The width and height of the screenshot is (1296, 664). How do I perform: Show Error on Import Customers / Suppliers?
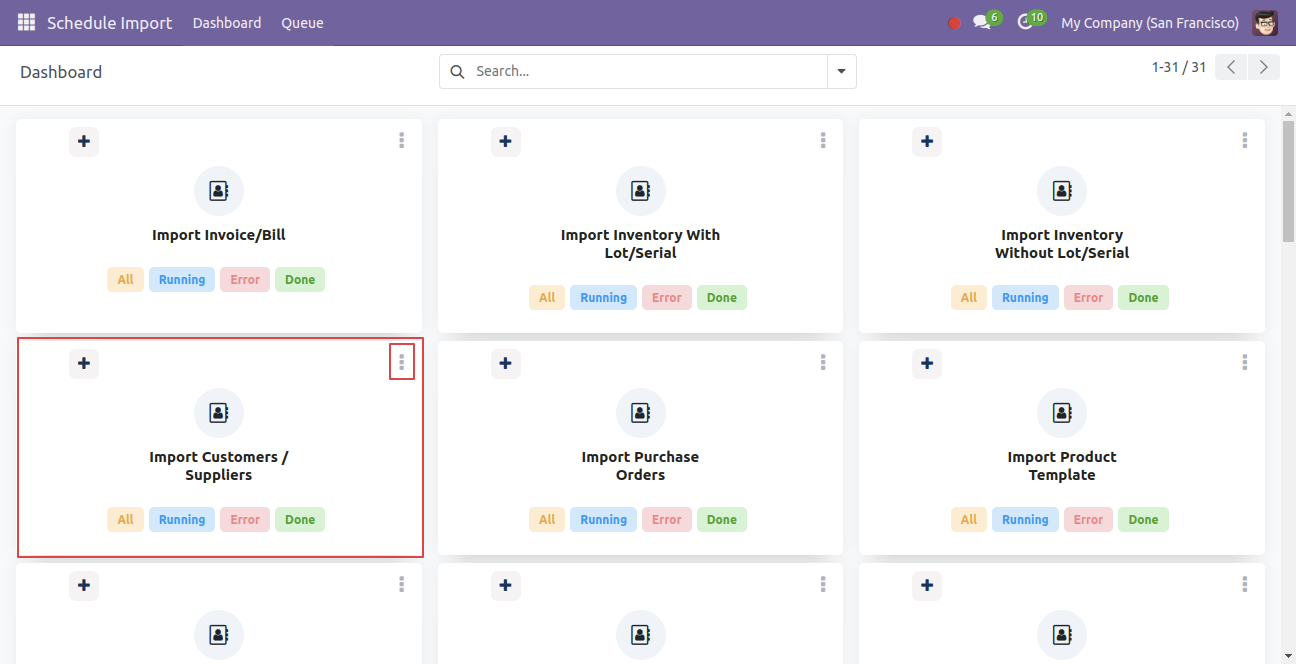245,520
